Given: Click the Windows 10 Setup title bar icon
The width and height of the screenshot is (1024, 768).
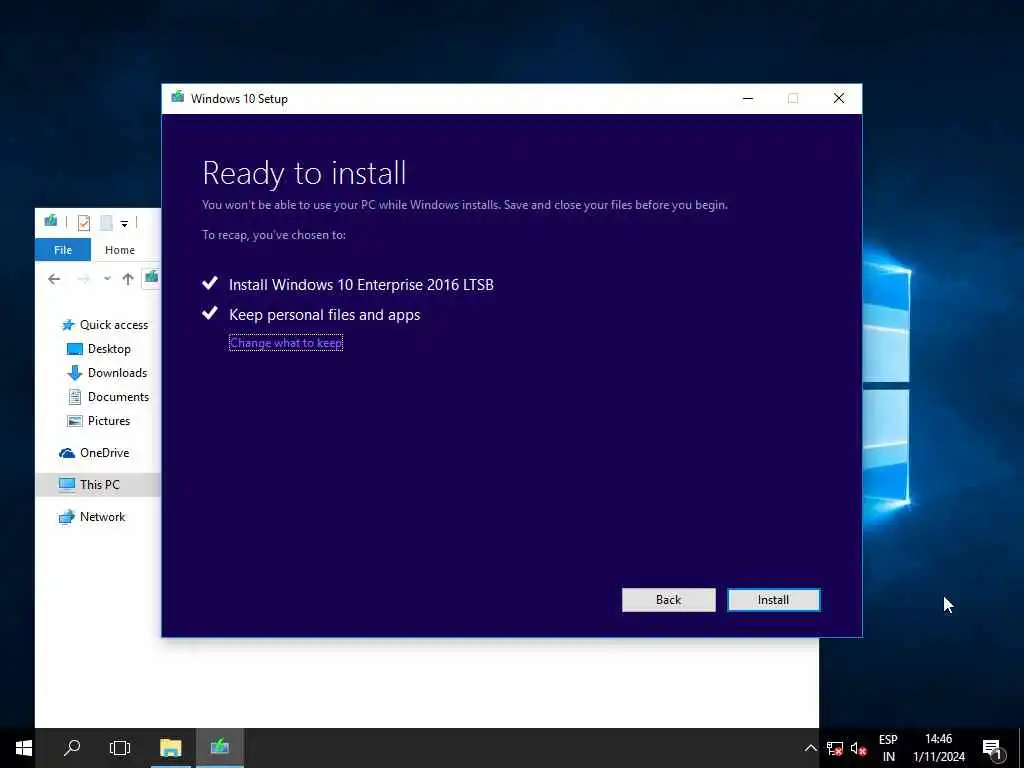Looking at the screenshot, I should click(177, 98).
